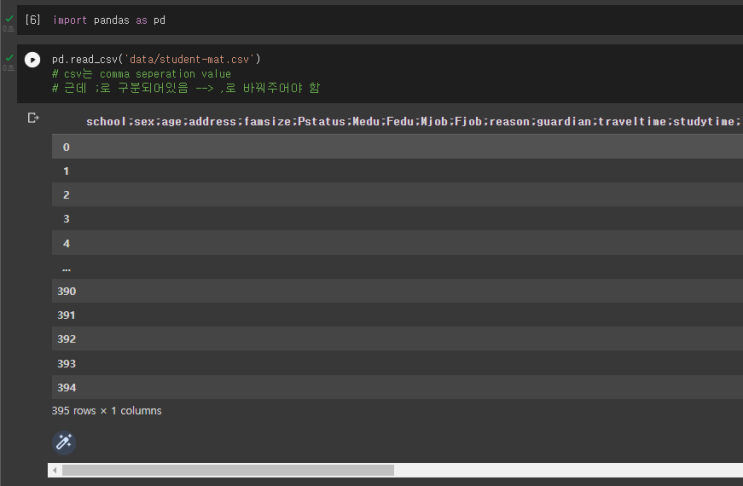Viewport: 743px width, 486px height.
Task: Click the Korean comment about semicolon separators
Action: pos(186,88)
